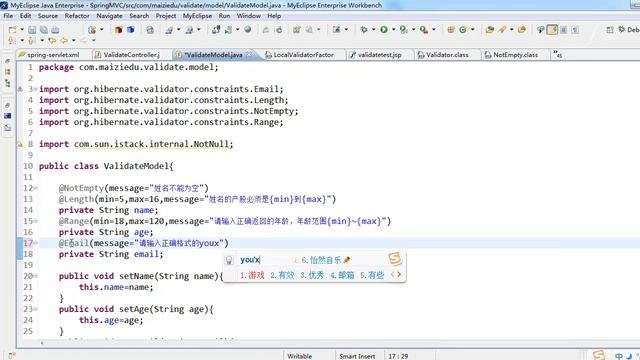Click the Back navigation arrow icon
Screen dimensions: 640x360
pos(64,40)
